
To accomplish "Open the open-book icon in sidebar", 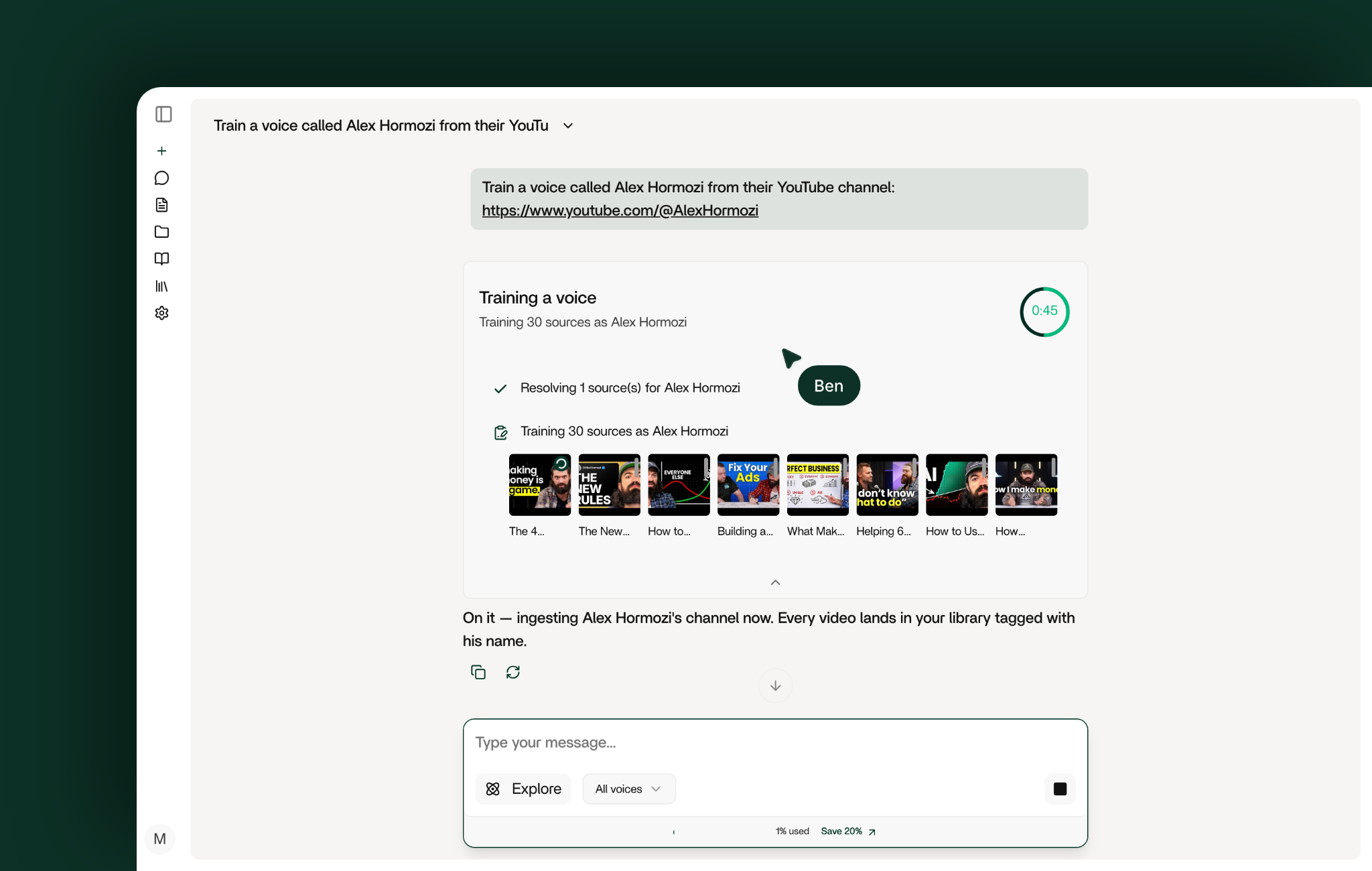I will [161, 259].
